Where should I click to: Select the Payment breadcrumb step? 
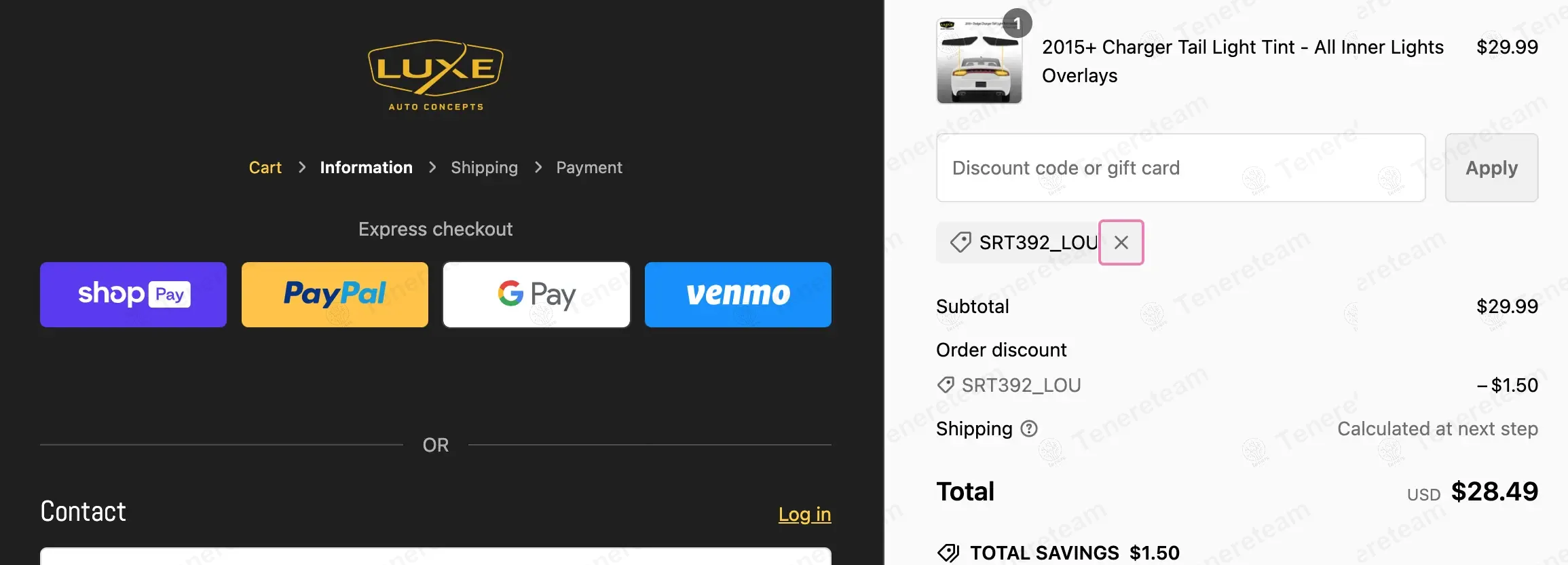(589, 168)
